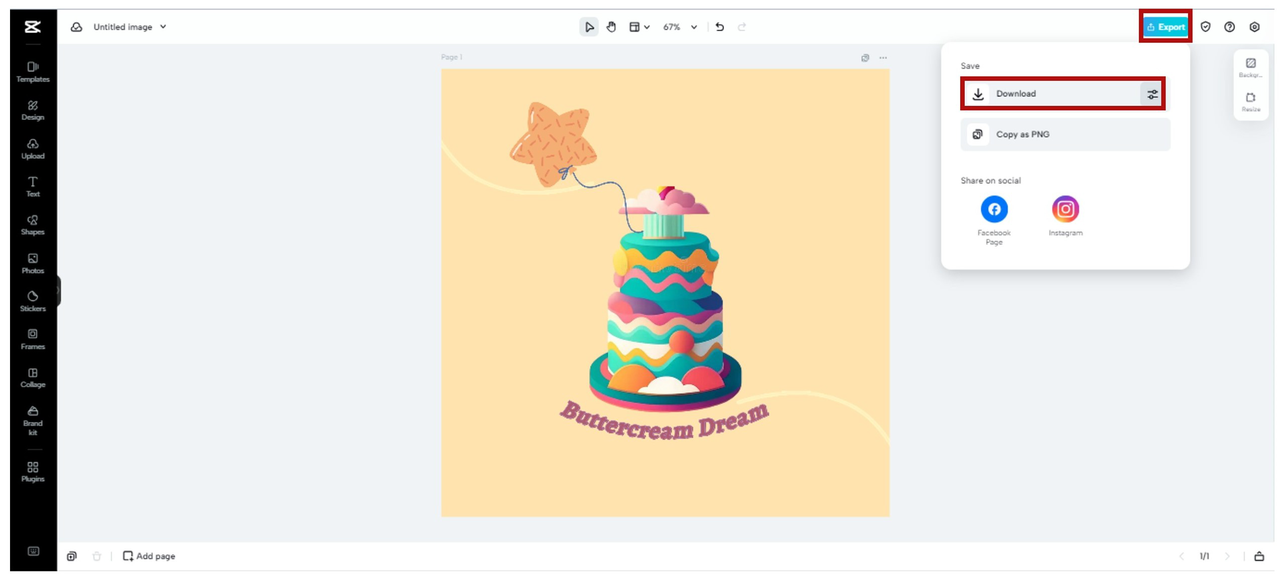Click the keyboard shortcuts icon at sidebar bottom
This screenshot has width=1280, height=582.
[33, 551]
